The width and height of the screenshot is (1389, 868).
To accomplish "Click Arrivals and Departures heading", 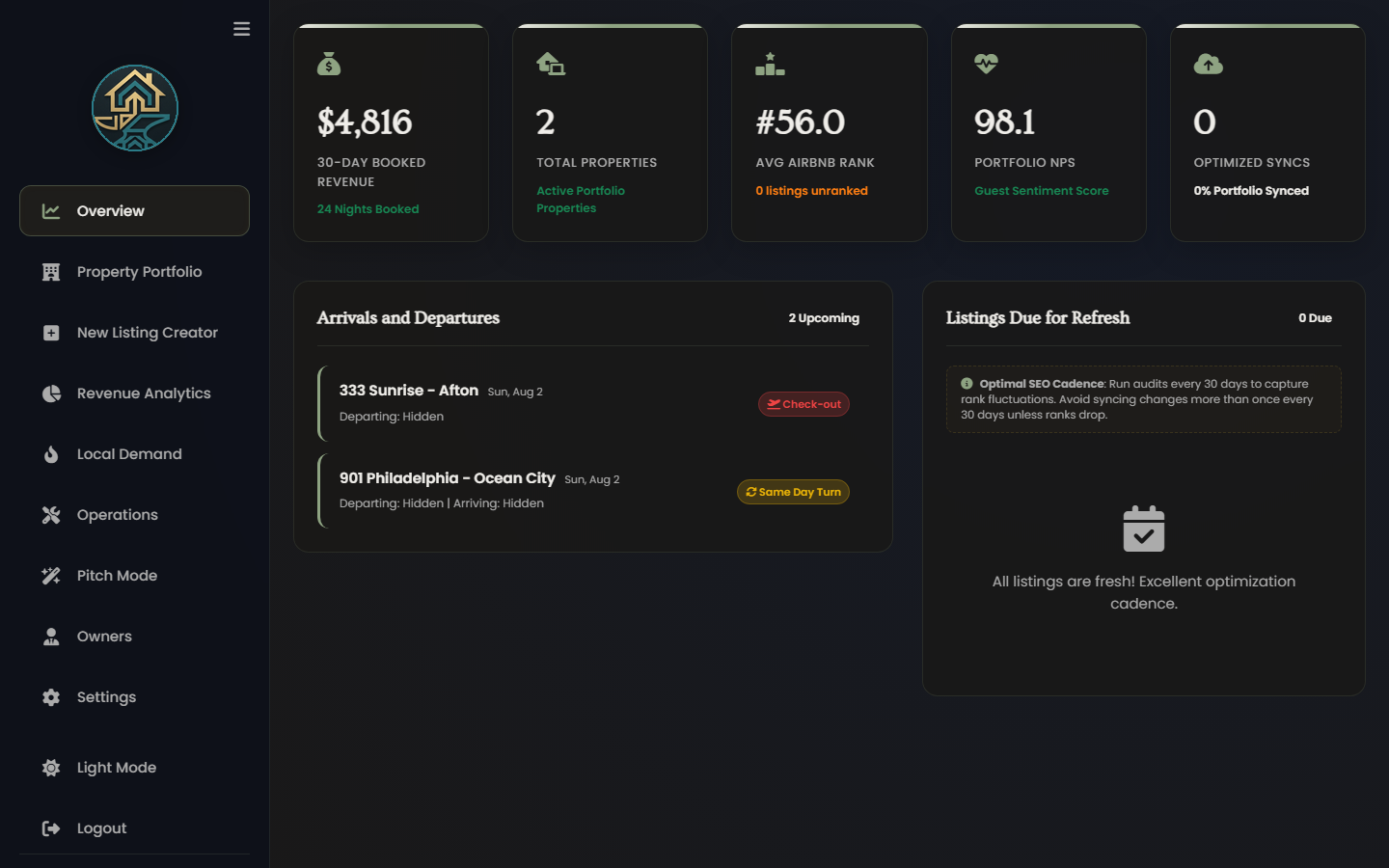I will pyautogui.click(x=408, y=318).
